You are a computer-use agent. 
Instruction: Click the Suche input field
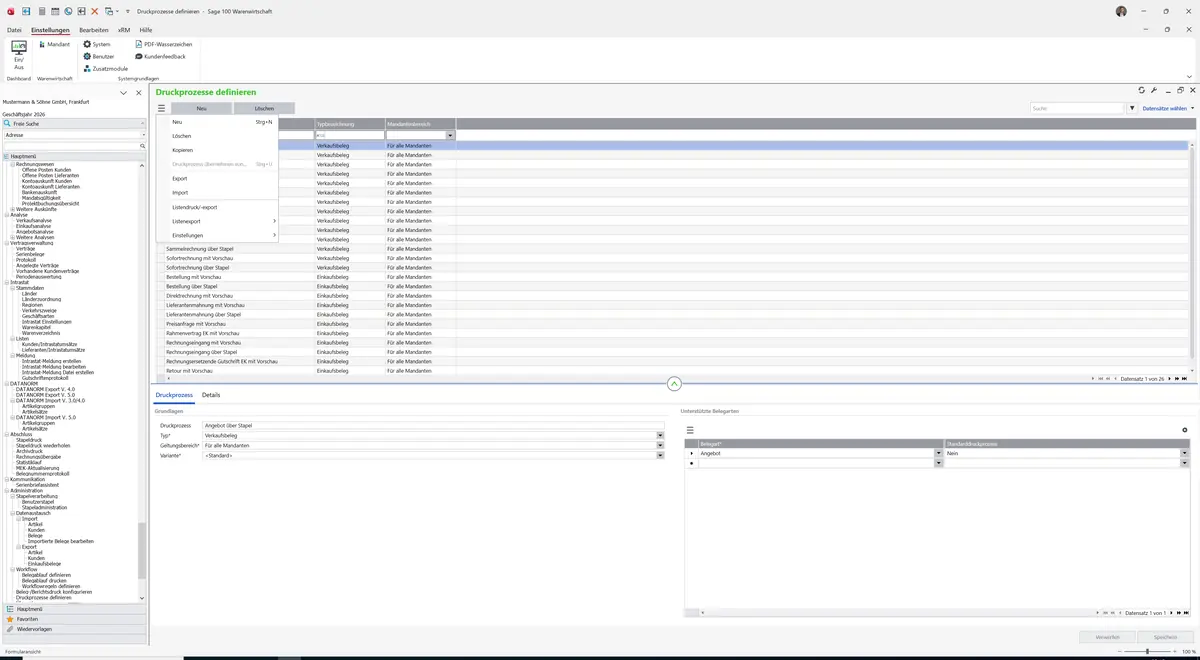[1078, 108]
